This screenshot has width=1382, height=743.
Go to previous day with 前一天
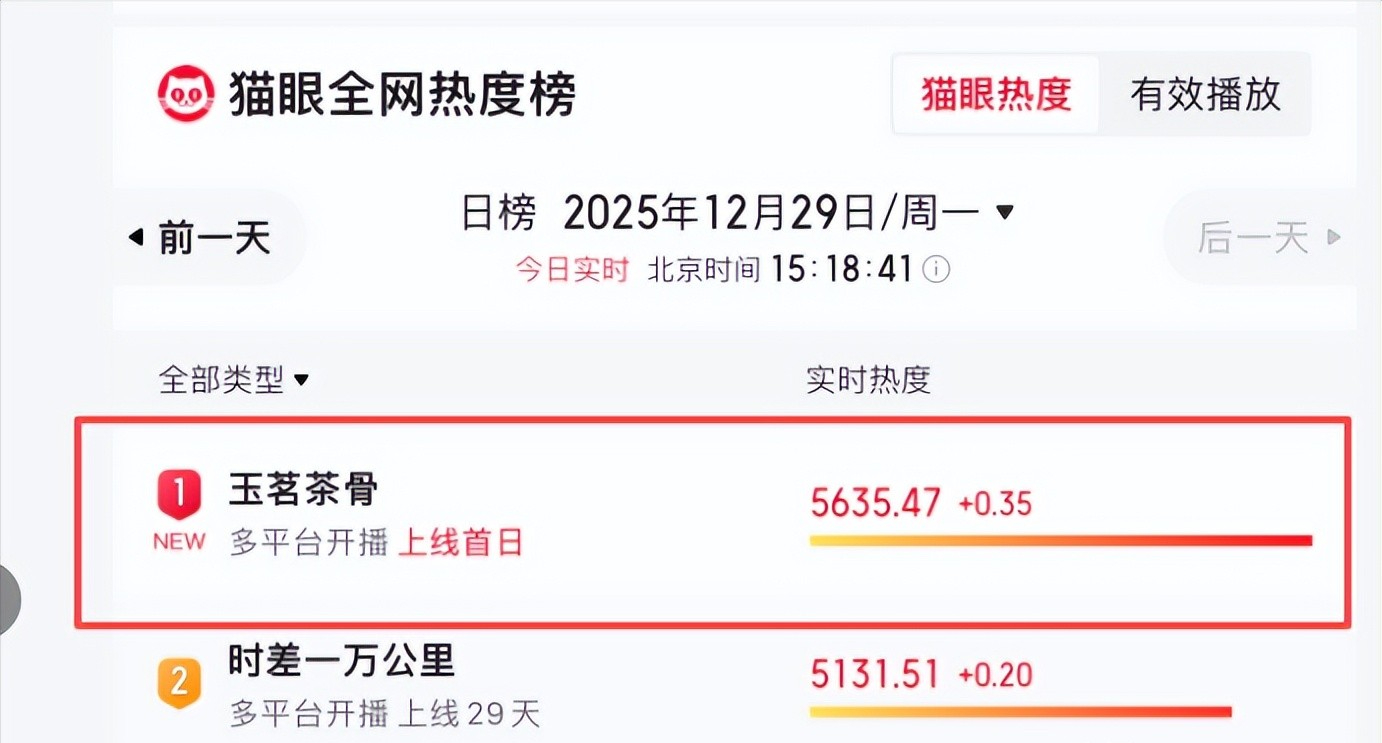[213, 238]
